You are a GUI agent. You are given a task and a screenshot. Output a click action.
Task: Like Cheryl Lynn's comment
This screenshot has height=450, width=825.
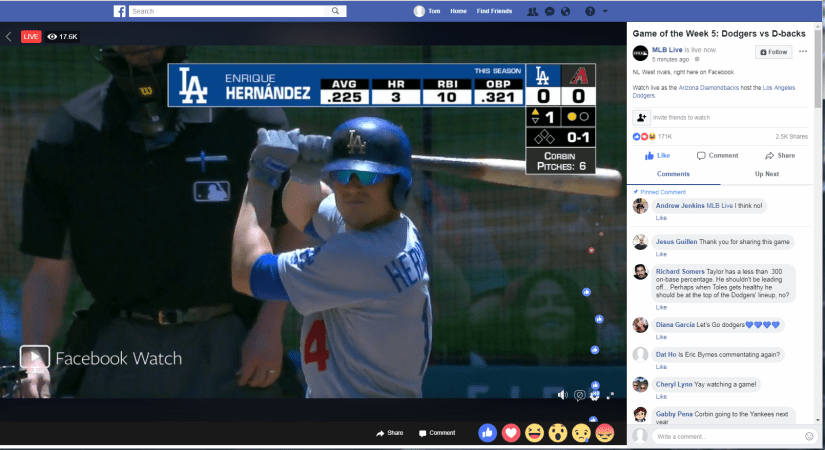[x=661, y=397]
